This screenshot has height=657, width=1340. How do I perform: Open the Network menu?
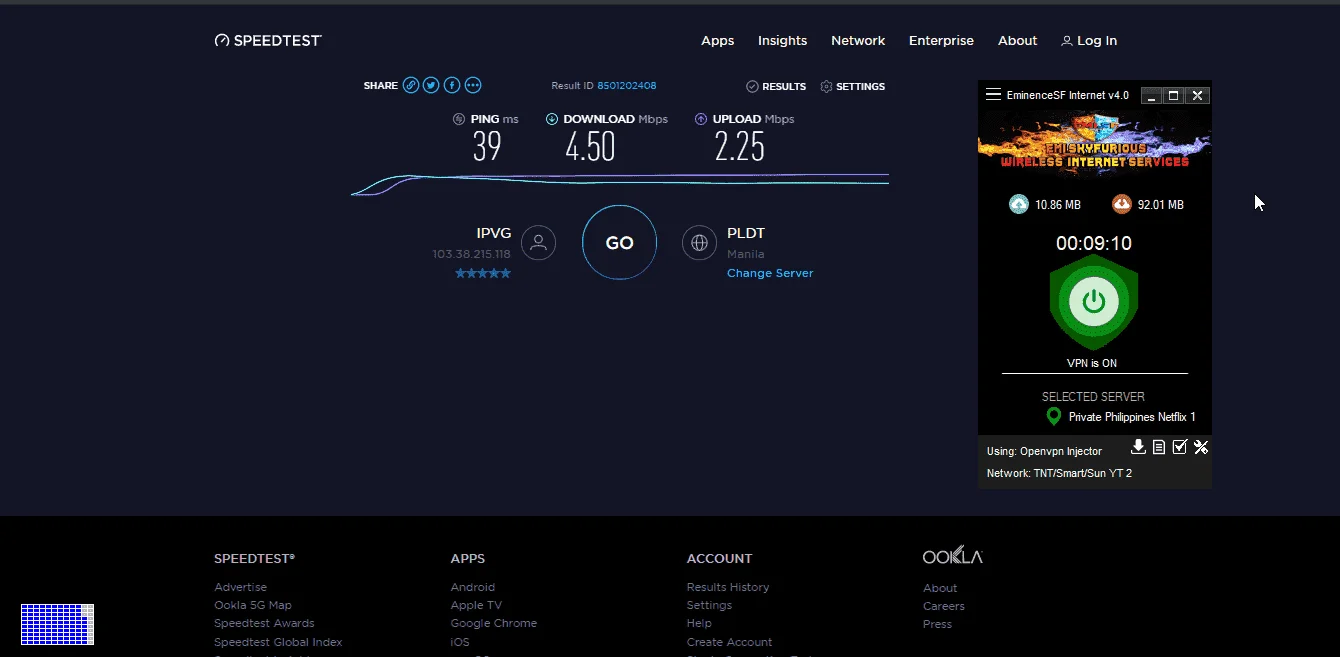point(858,41)
